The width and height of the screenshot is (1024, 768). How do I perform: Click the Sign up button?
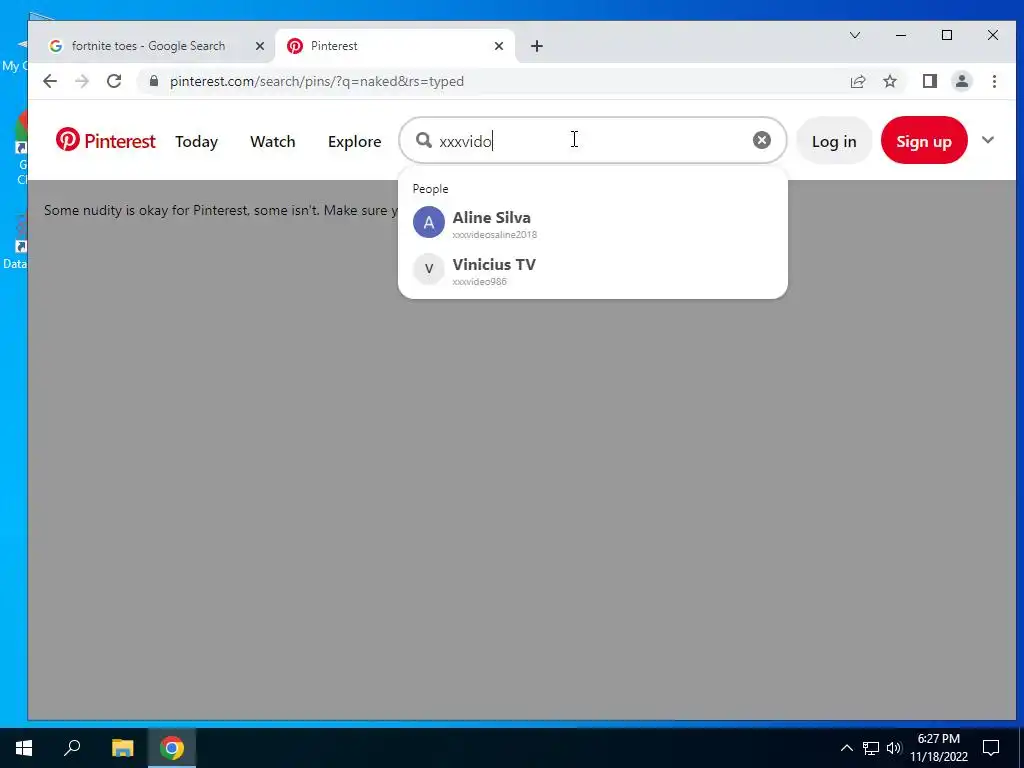[923, 140]
